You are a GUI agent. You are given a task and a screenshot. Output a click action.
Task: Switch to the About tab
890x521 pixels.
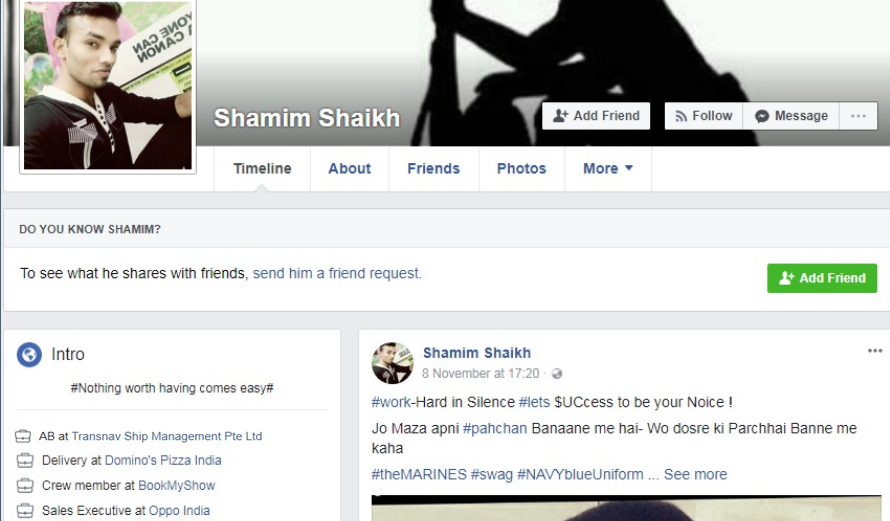click(x=350, y=169)
